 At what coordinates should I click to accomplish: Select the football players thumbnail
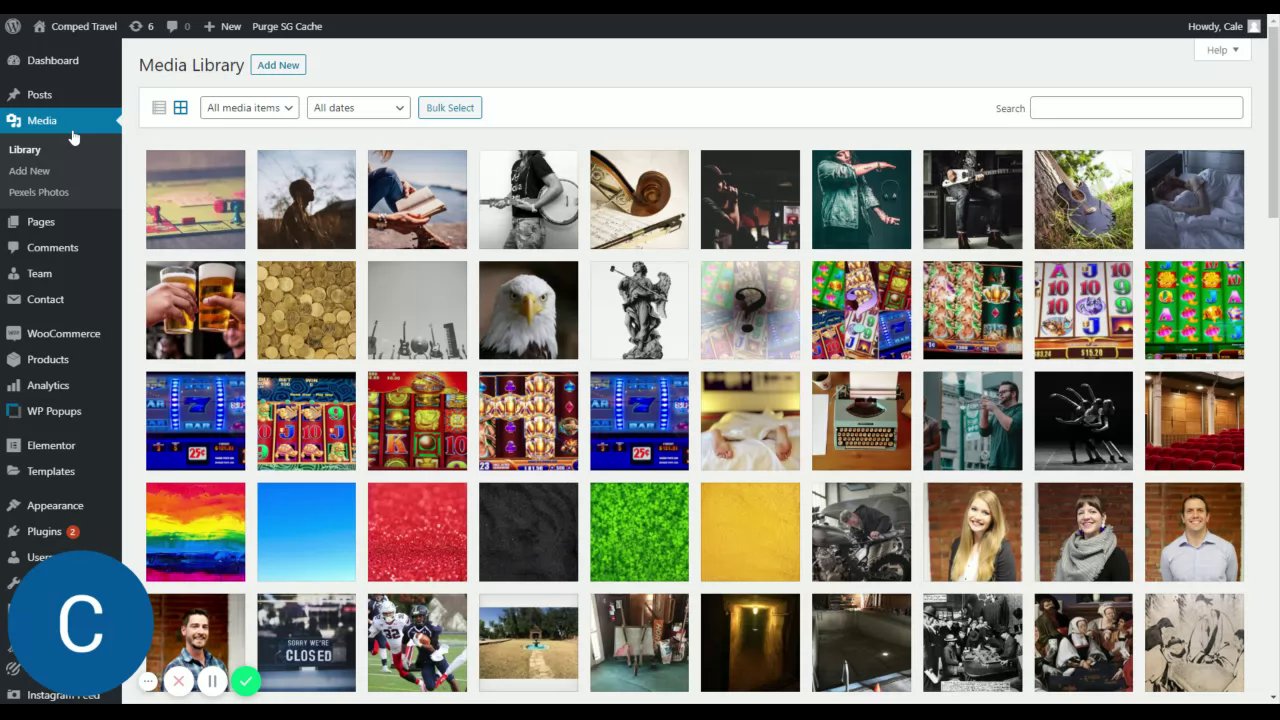417,643
